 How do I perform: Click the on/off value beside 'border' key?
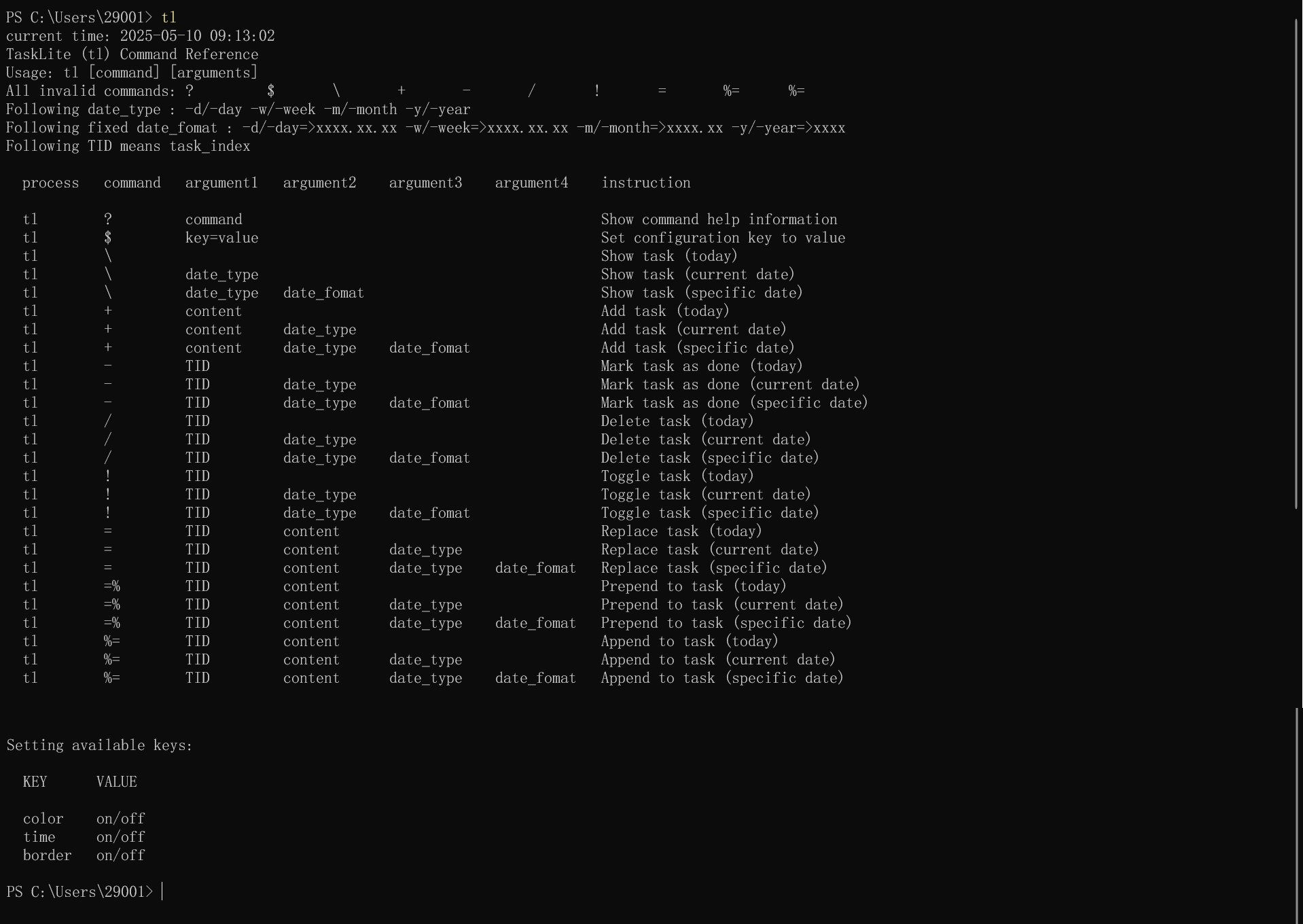[120, 855]
